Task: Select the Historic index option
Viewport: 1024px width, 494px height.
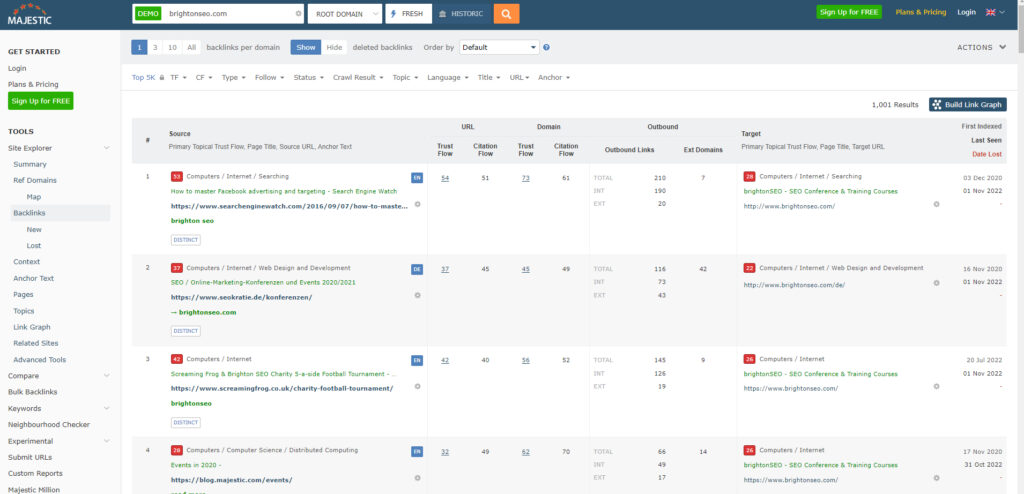Action: [x=462, y=14]
